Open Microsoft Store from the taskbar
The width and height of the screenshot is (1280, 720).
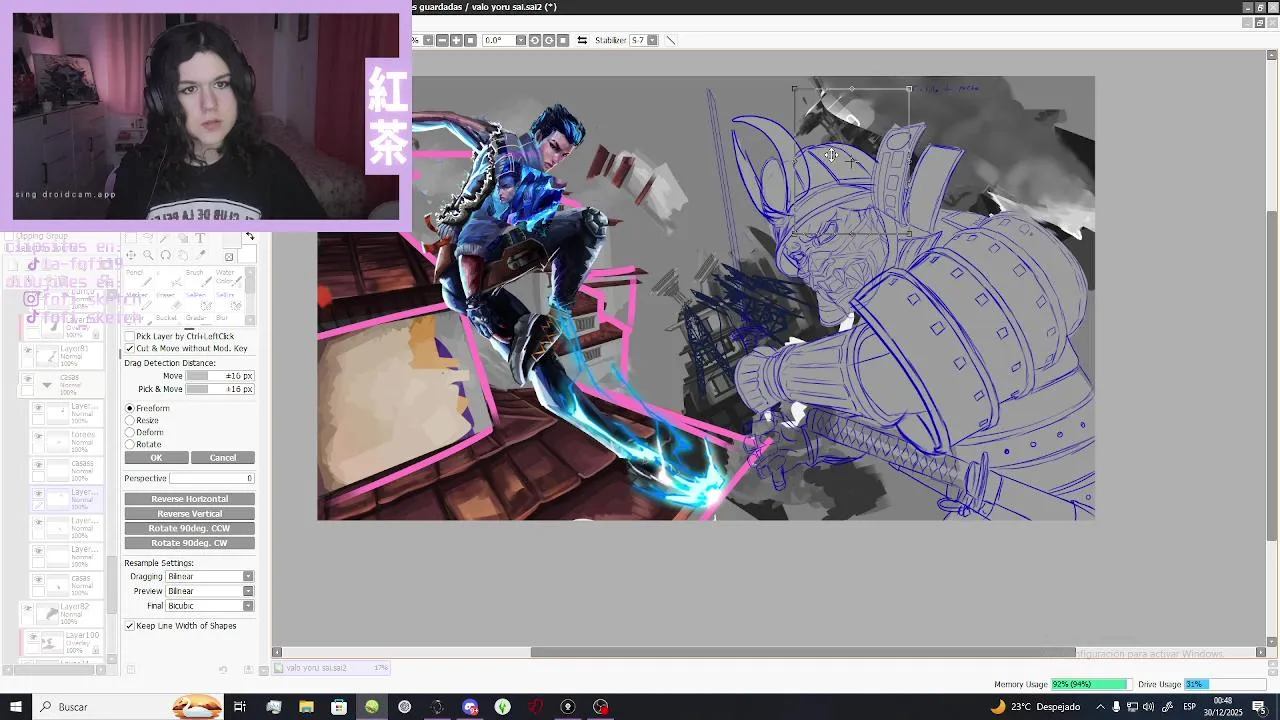pyautogui.click(x=339, y=707)
